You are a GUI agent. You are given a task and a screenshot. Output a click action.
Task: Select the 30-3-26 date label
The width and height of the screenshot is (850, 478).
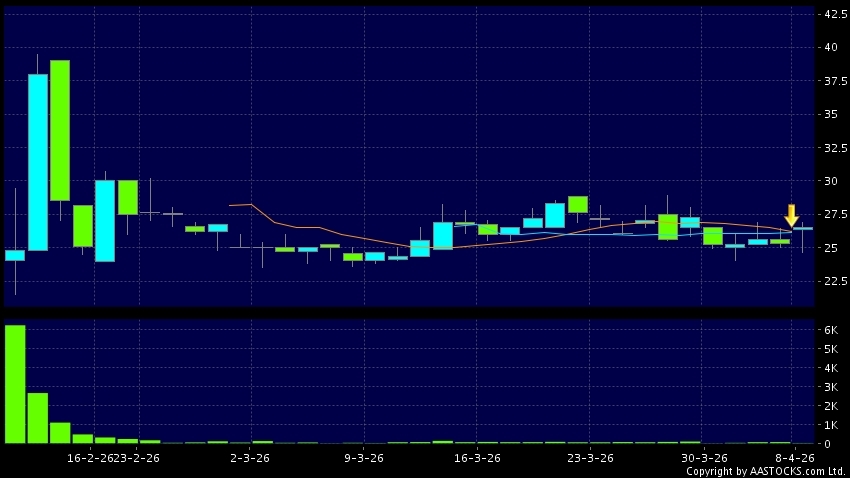point(703,457)
